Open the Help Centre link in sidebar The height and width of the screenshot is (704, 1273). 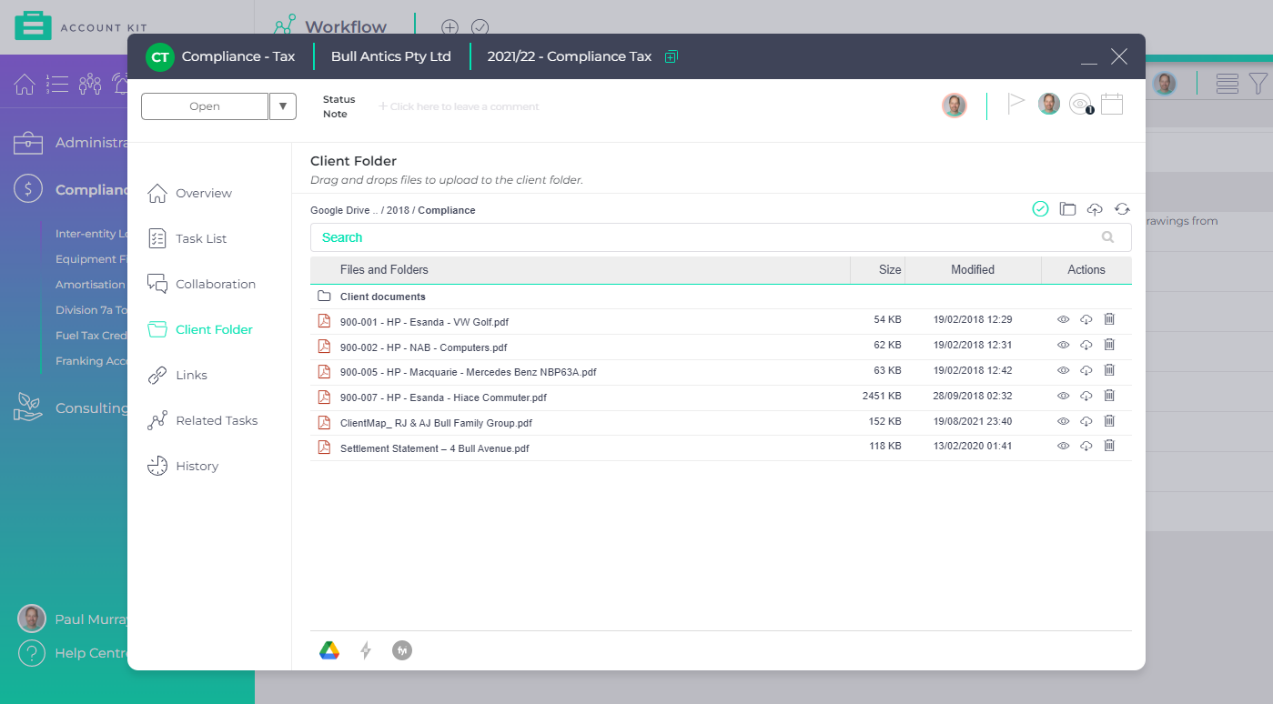73,653
